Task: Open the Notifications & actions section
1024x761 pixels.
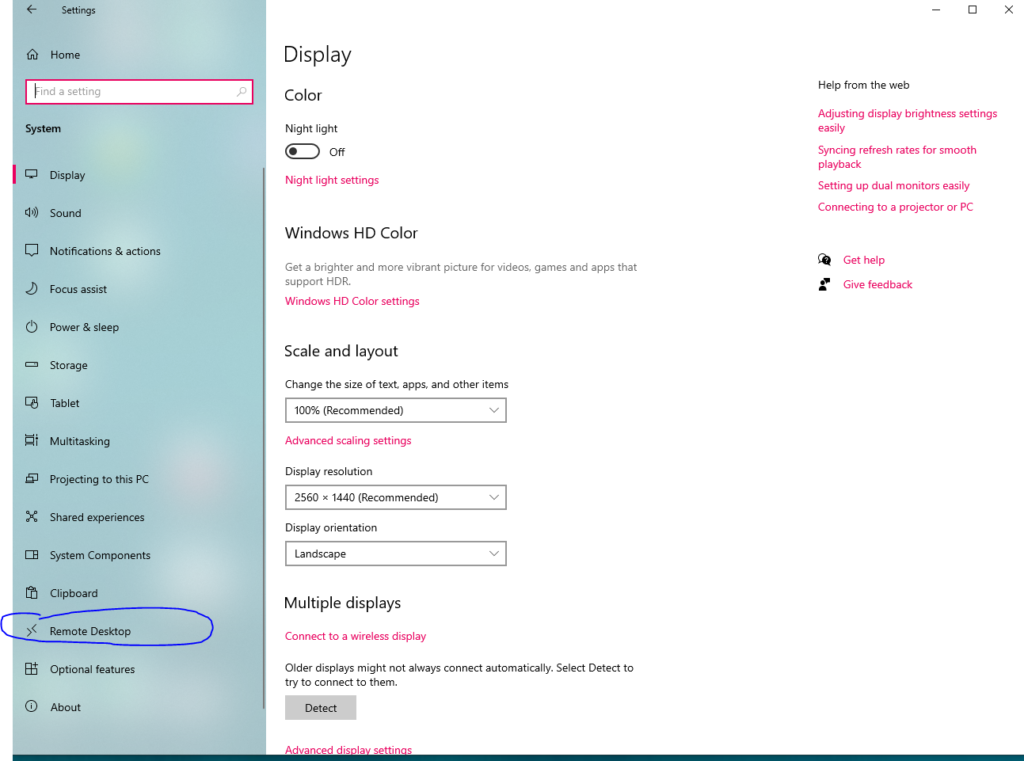Action: coord(105,251)
